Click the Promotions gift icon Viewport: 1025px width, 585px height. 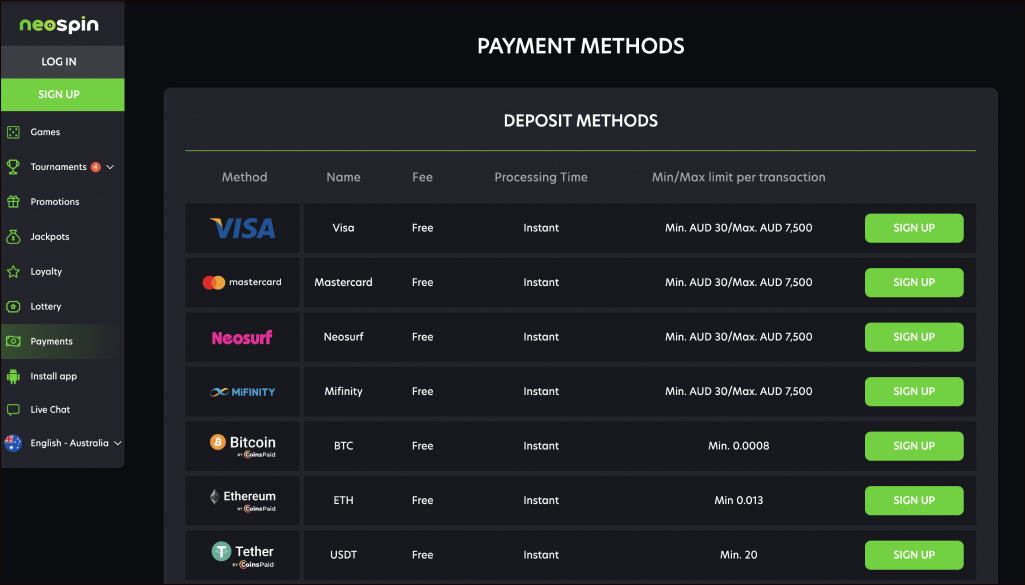click(x=13, y=201)
